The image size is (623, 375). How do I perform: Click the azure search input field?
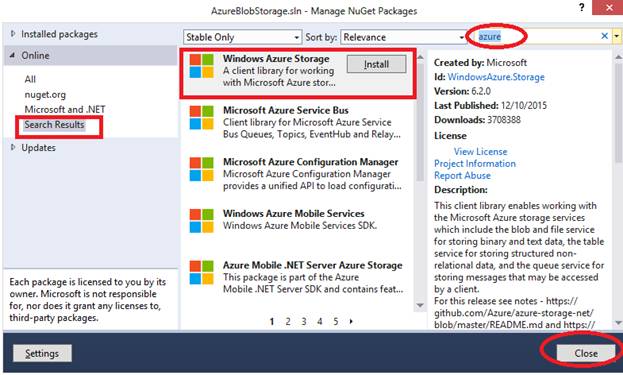tap(538, 37)
